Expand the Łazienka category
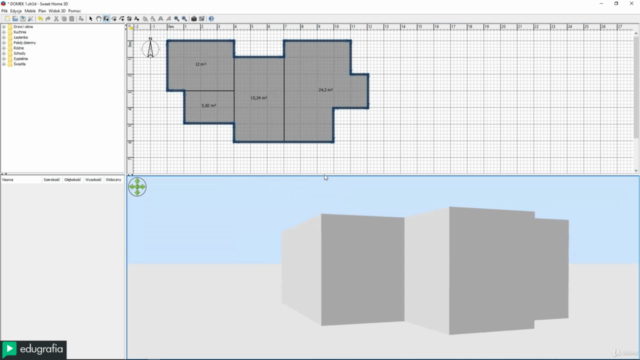640x360 pixels. [x=4, y=37]
